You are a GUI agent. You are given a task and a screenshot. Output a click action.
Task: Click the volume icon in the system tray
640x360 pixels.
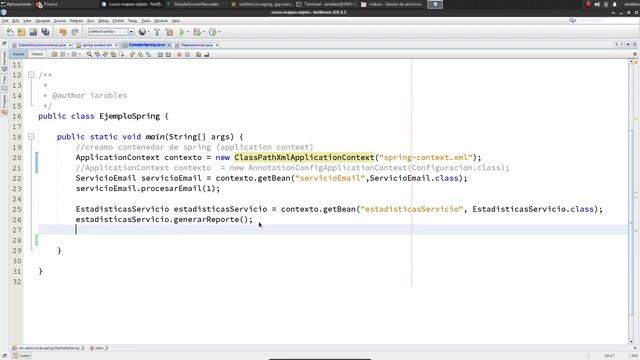coord(597,4)
